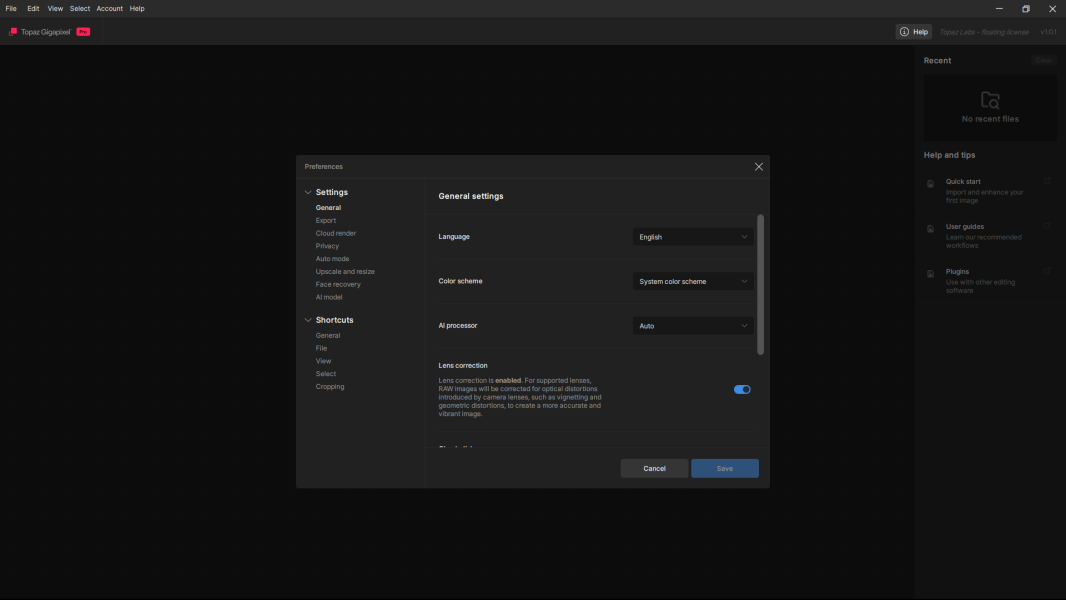This screenshot has width=1066, height=600.
Task: Open the Language dropdown
Action: [693, 237]
